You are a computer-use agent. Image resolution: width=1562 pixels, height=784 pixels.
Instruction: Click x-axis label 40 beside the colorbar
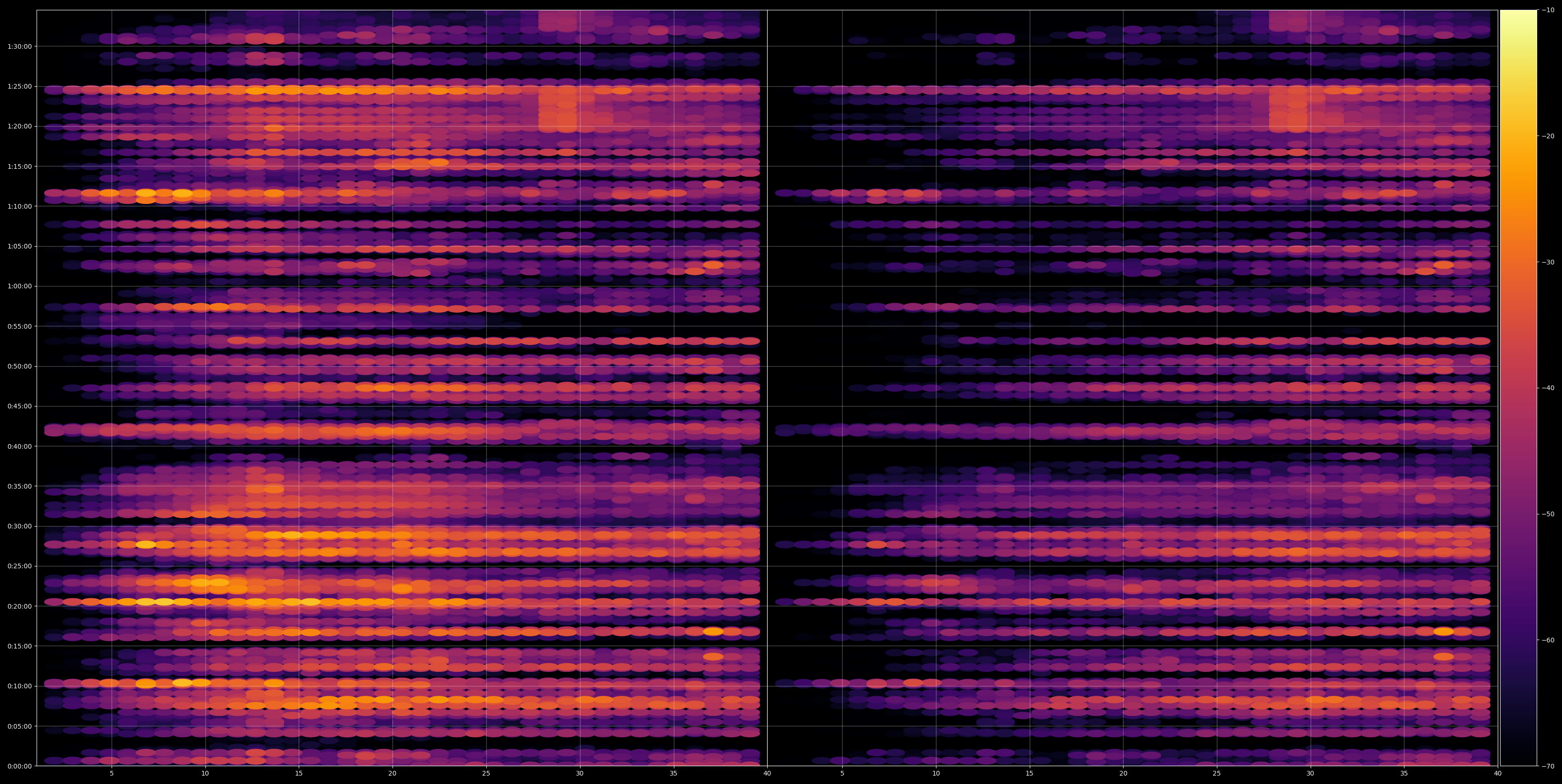[1498, 774]
